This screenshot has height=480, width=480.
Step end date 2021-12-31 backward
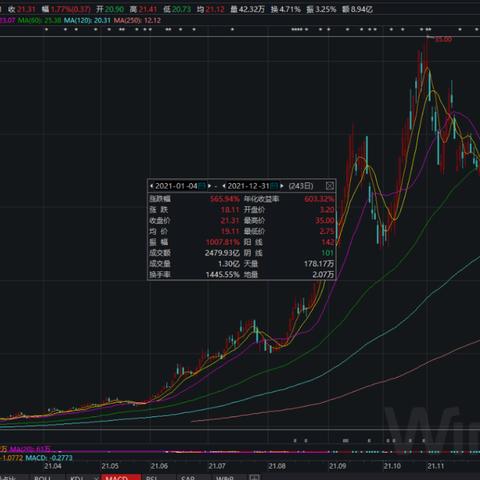coord(224,186)
